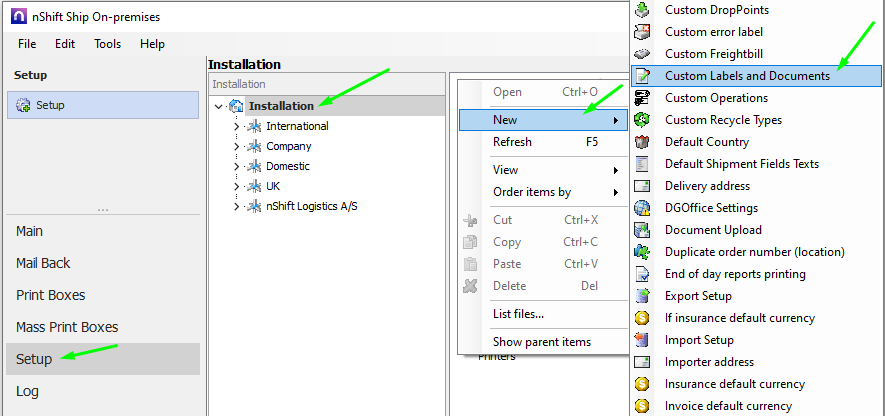This screenshot has width=885, height=416.
Task: Click the DGOffice Settings globe icon
Action: (643, 208)
